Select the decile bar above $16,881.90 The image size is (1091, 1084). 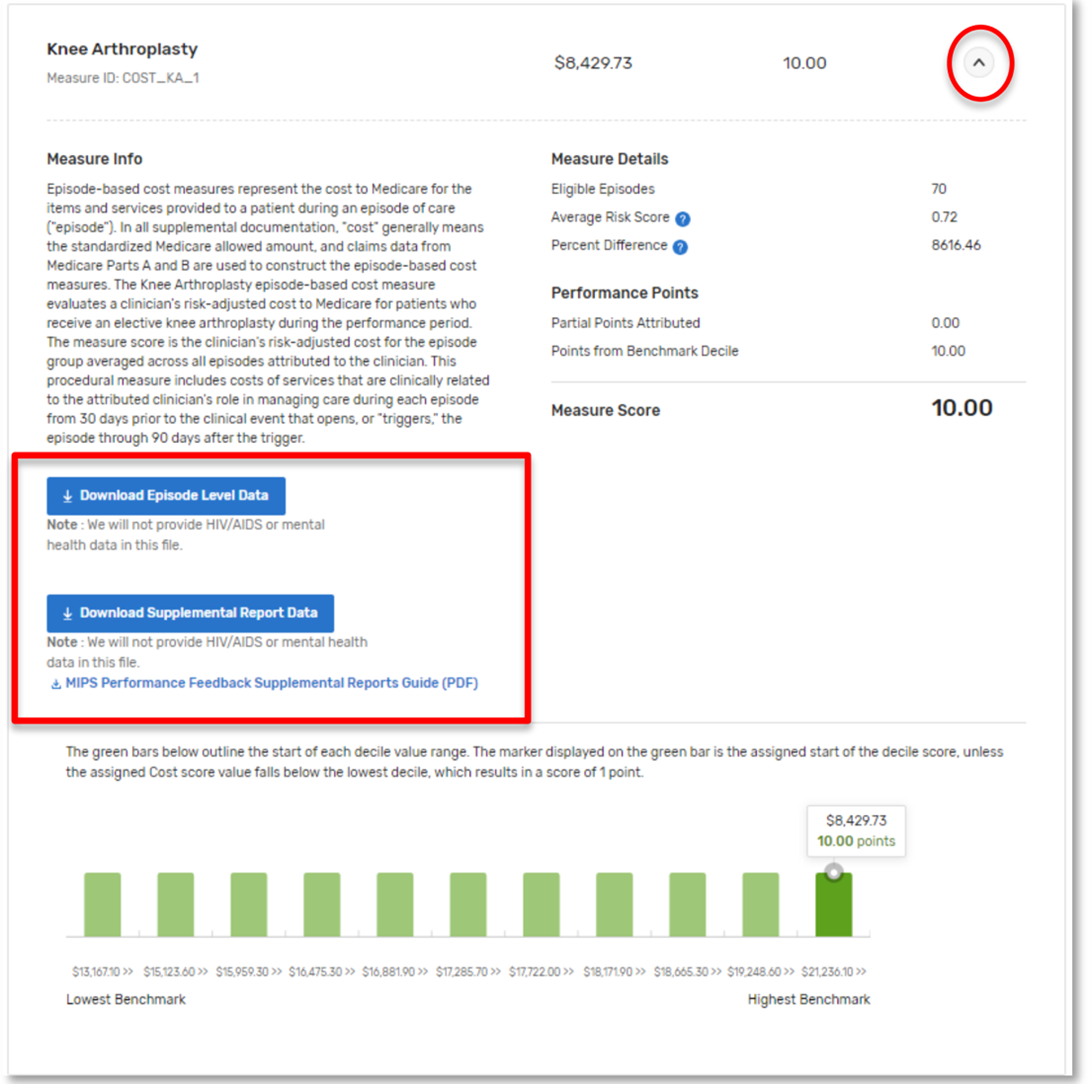(x=395, y=904)
